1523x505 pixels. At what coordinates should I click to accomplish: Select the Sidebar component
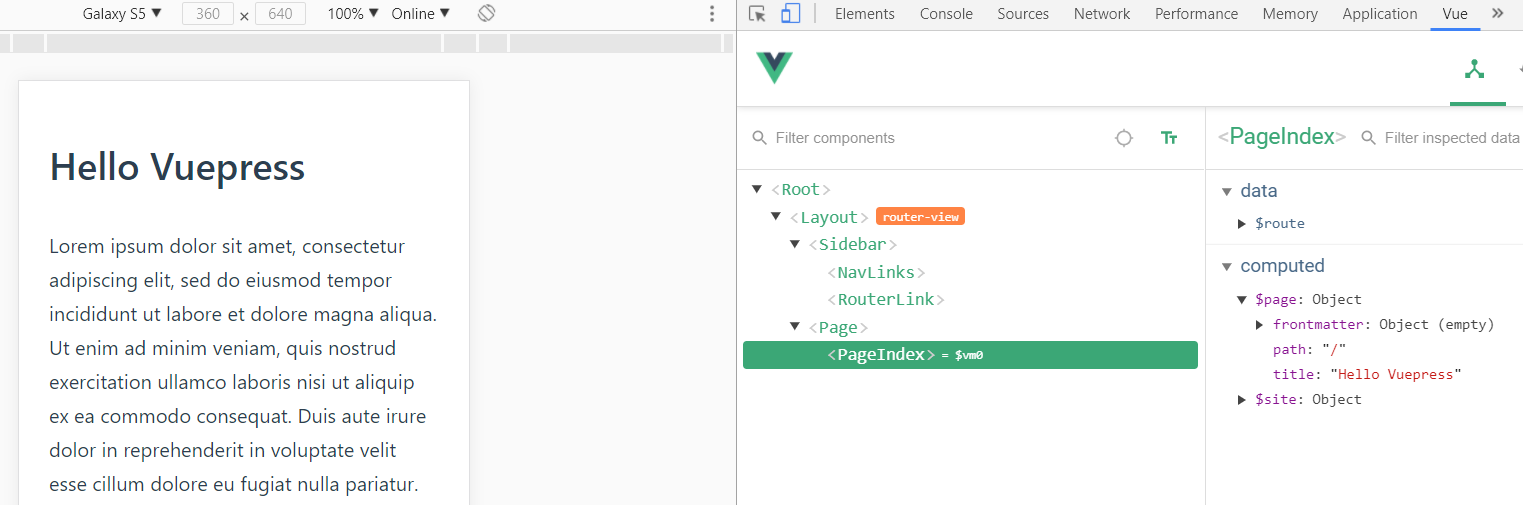coord(853,244)
